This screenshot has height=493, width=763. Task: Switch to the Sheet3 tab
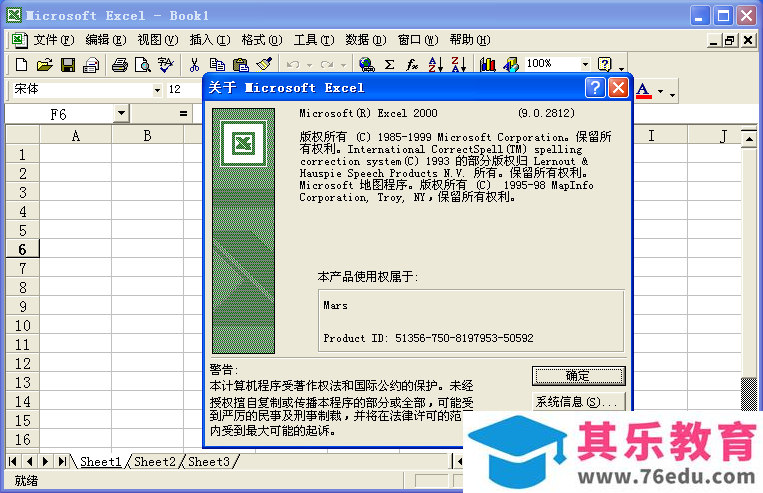(208, 461)
